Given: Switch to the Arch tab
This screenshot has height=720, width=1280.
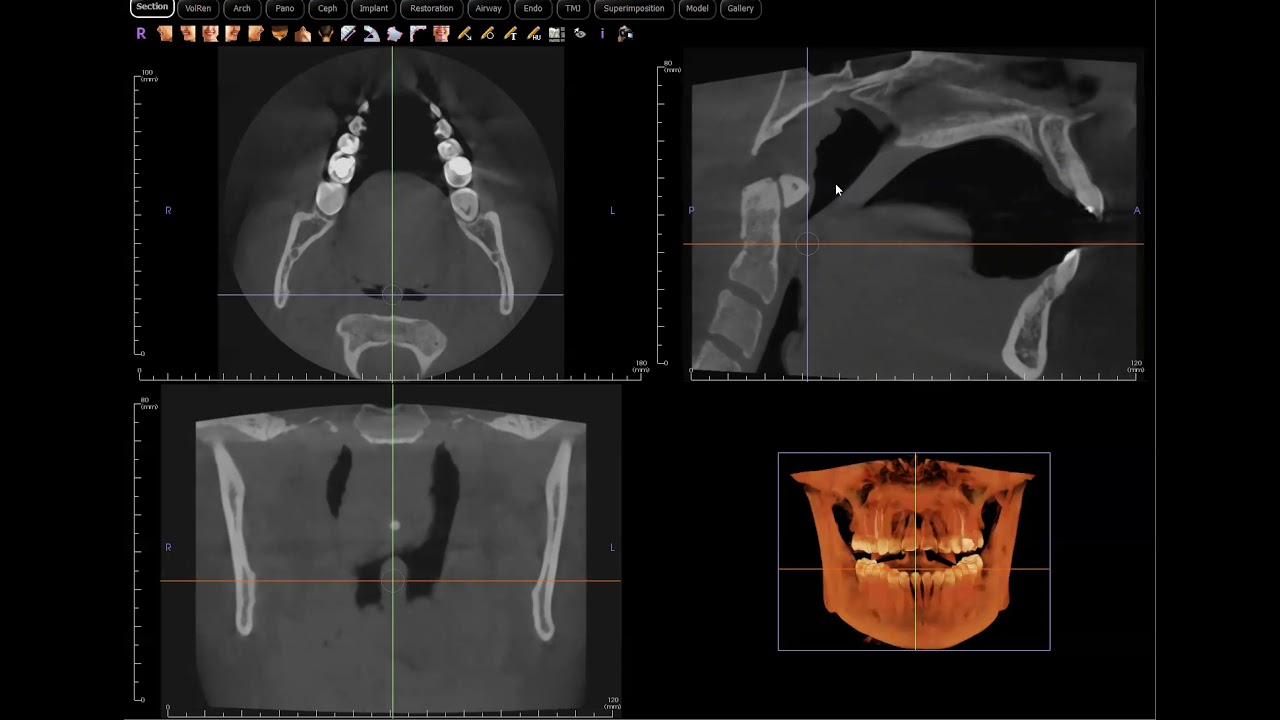Looking at the screenshot, I should (242, 8).
